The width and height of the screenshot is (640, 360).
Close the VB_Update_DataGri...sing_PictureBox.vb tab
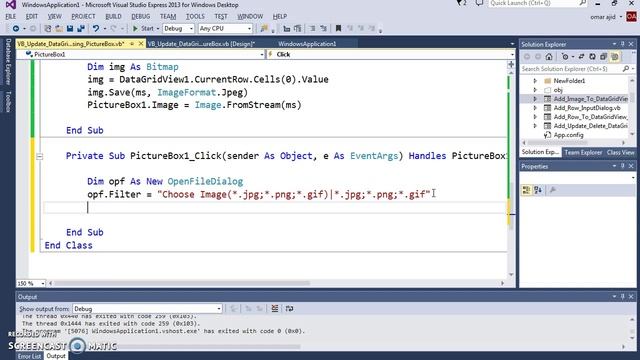click(141, 44)
